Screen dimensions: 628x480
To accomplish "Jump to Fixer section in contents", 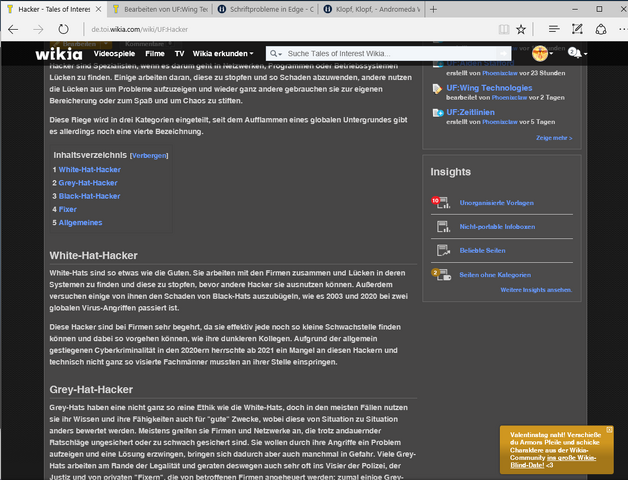I will point(67,209).
